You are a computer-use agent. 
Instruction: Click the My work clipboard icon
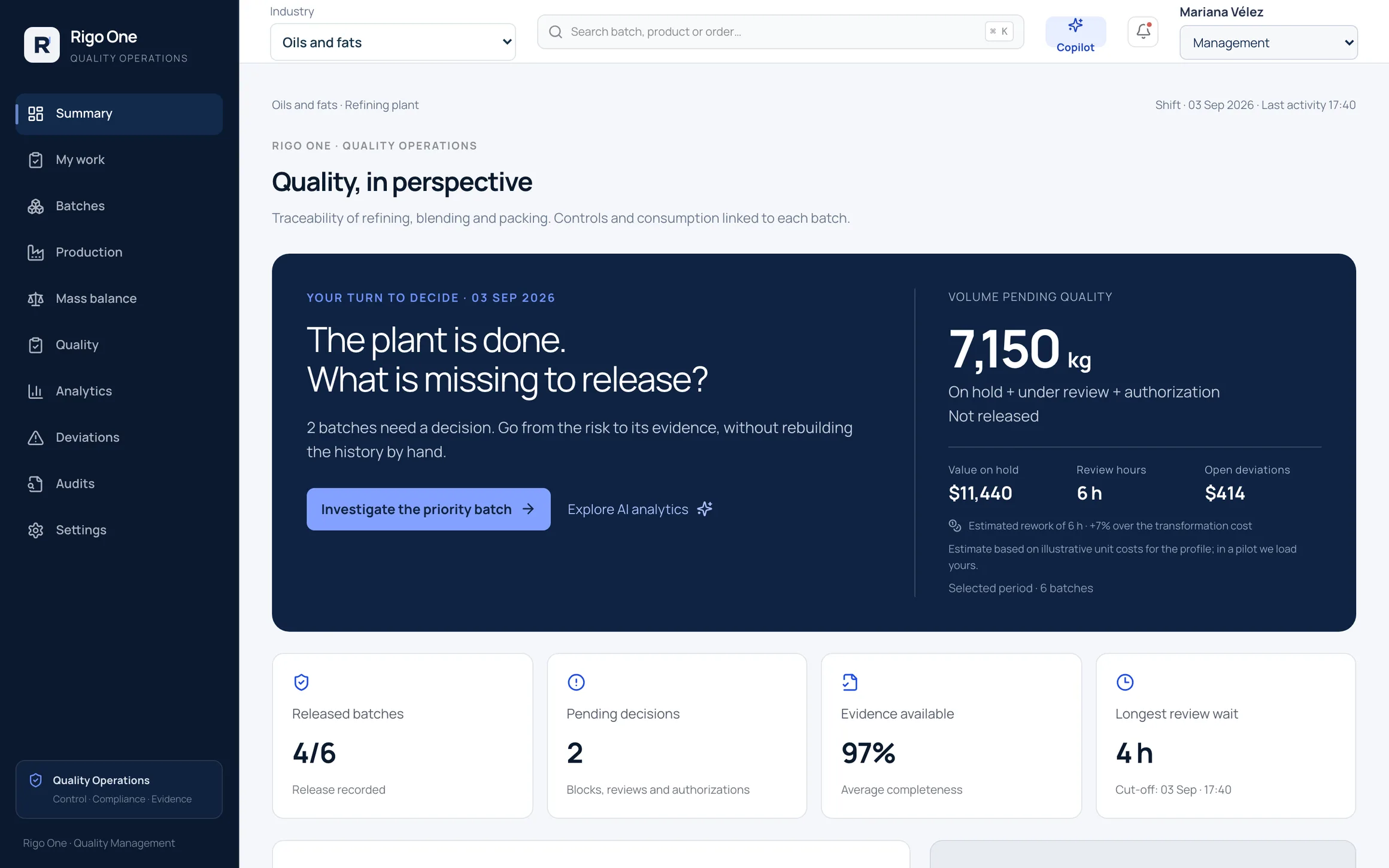(36, 160)
